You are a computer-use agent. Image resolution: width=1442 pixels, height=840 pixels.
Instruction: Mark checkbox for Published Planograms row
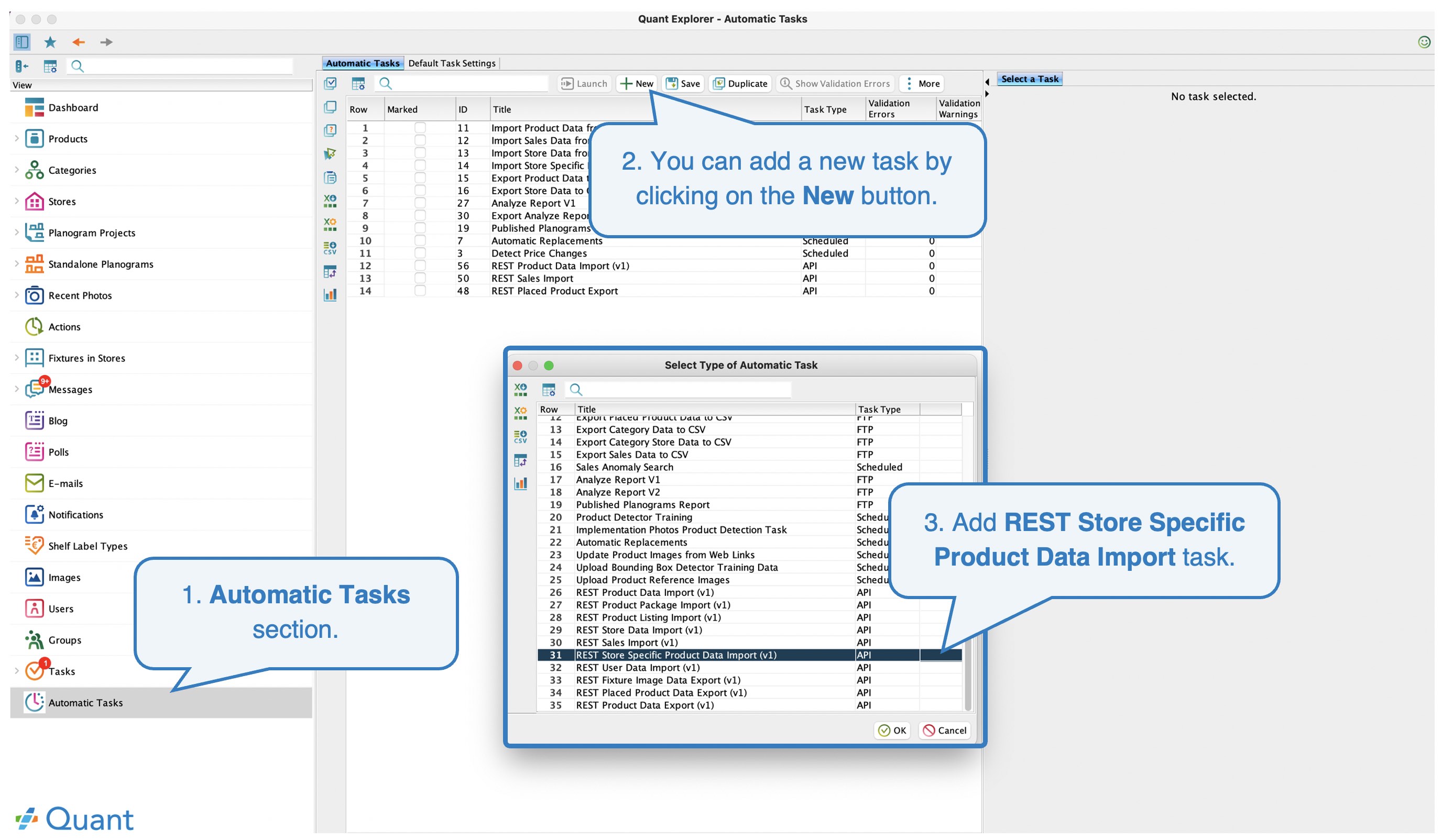click(x=420, y=228)
